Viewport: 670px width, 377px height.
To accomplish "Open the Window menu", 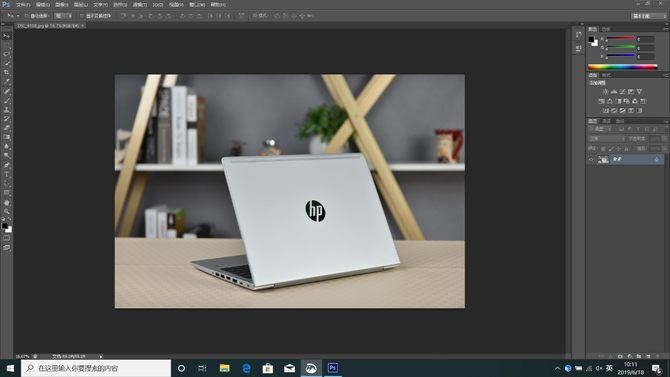I will point(197,5).
